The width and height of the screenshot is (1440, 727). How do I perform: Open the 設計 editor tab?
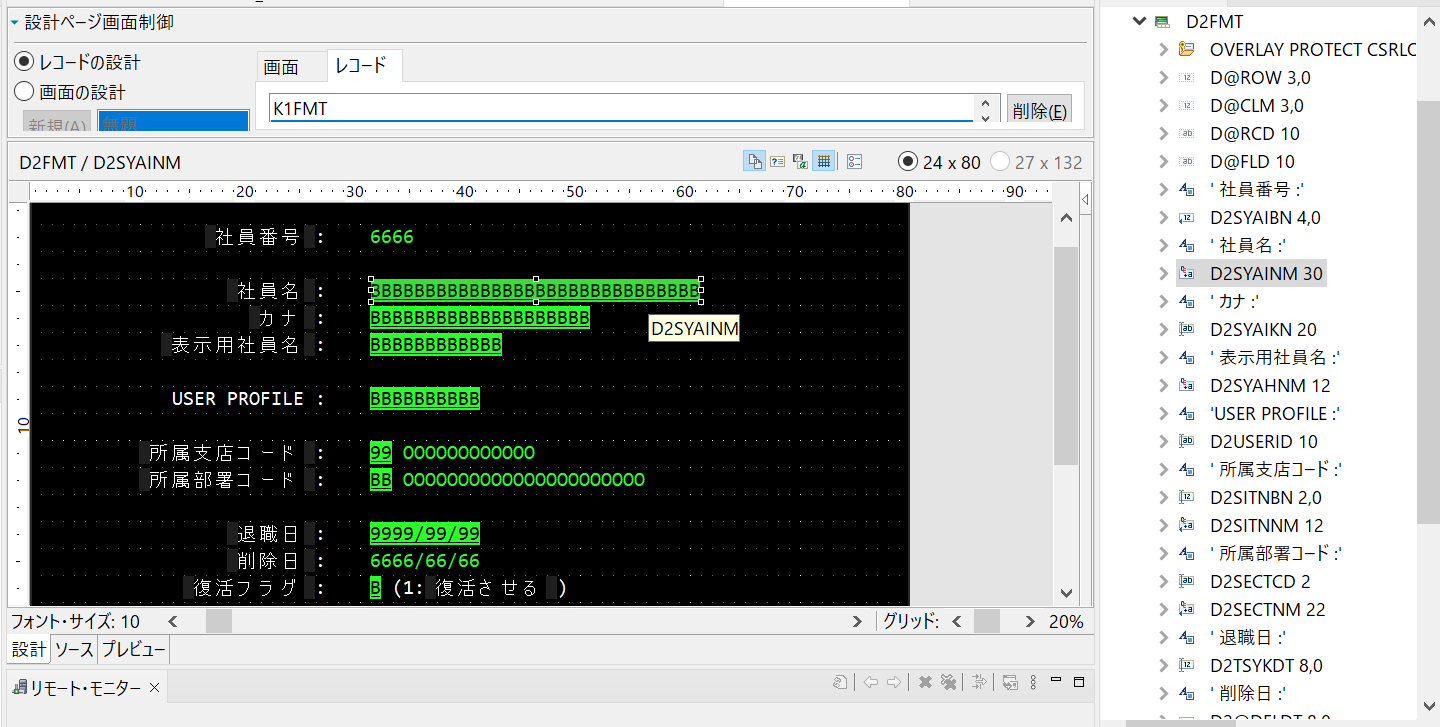pyautogui.click(x=29, y=650)
